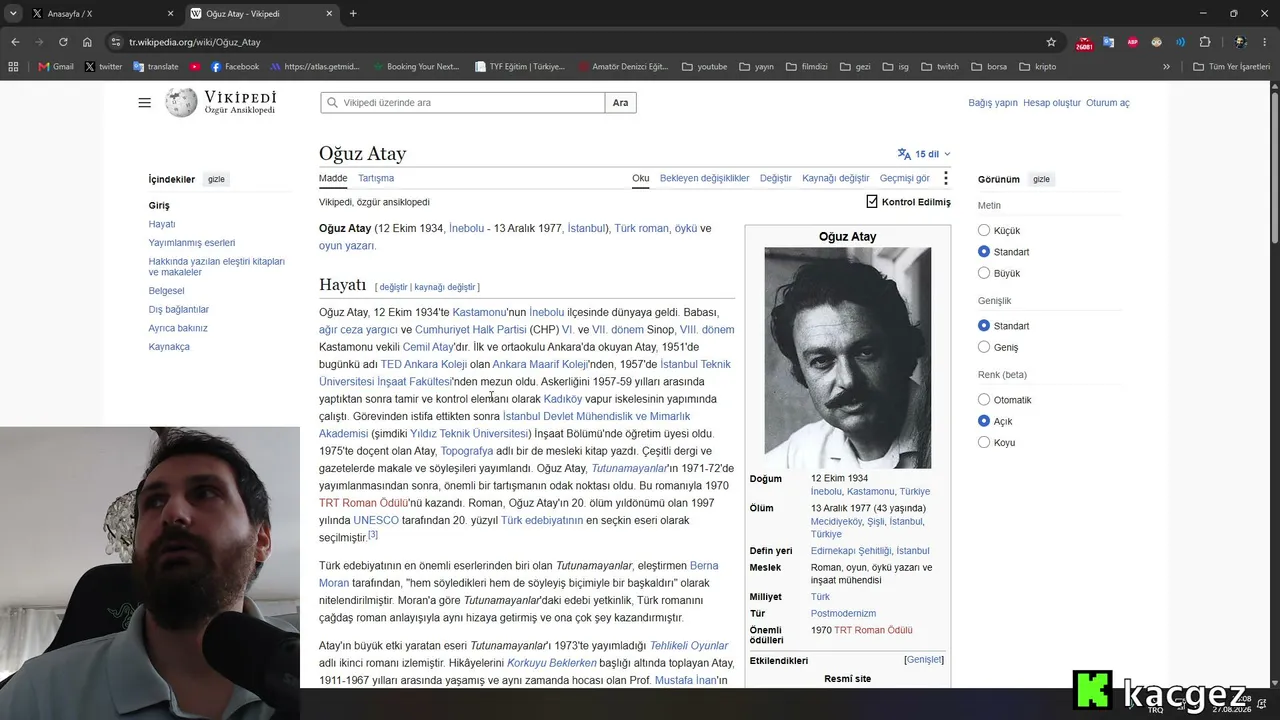Click the Oturum aç login link
Viewport: 1280px width, 720px height.
[1107, 103]
